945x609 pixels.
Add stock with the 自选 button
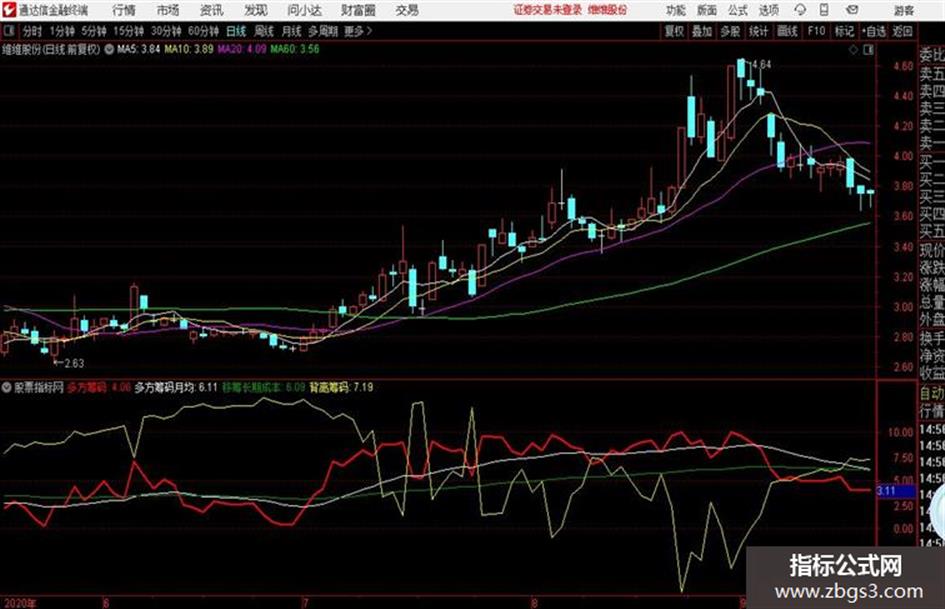pos(874,31)
